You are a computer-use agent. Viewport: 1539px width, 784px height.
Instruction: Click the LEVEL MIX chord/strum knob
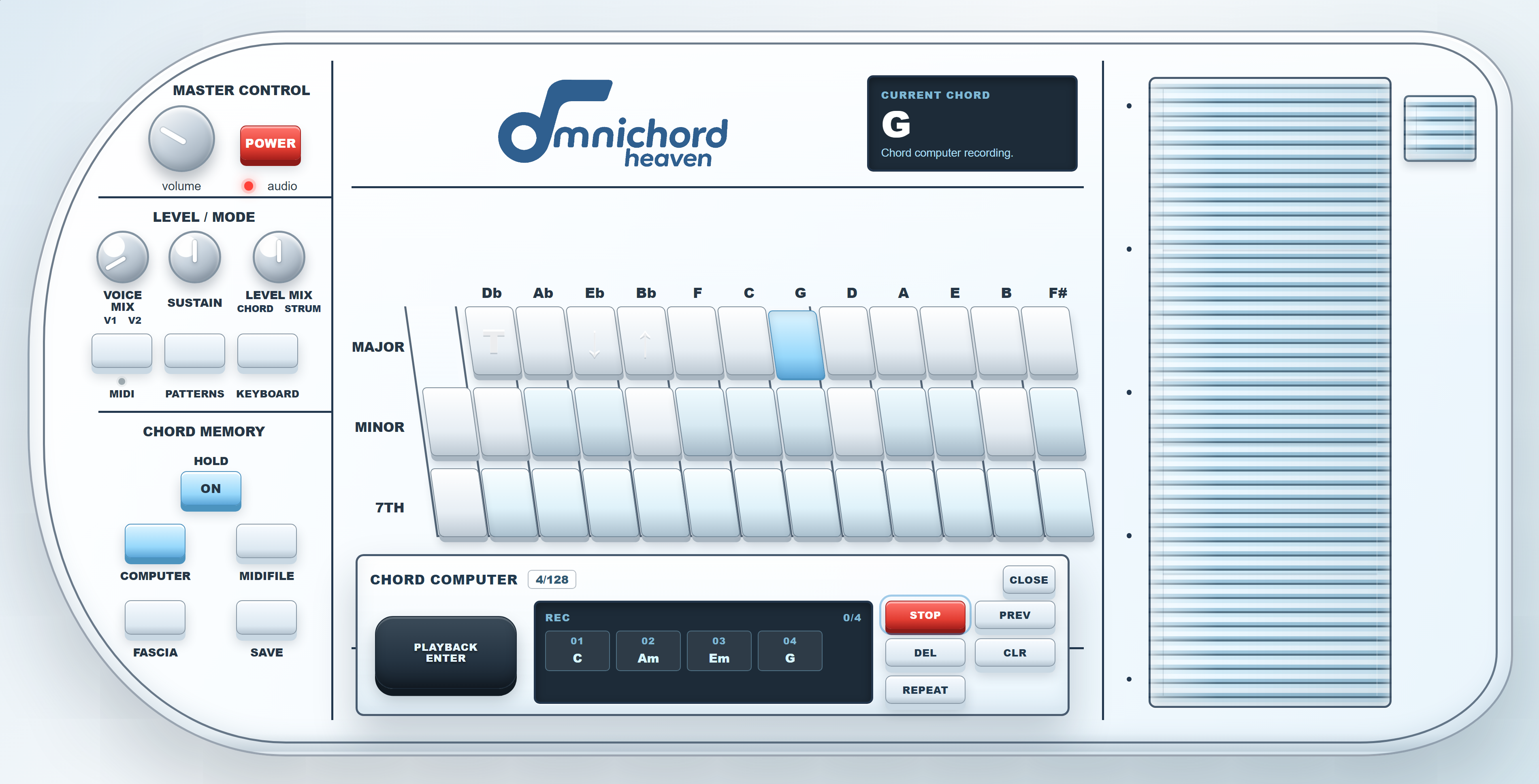click(278, 257)
